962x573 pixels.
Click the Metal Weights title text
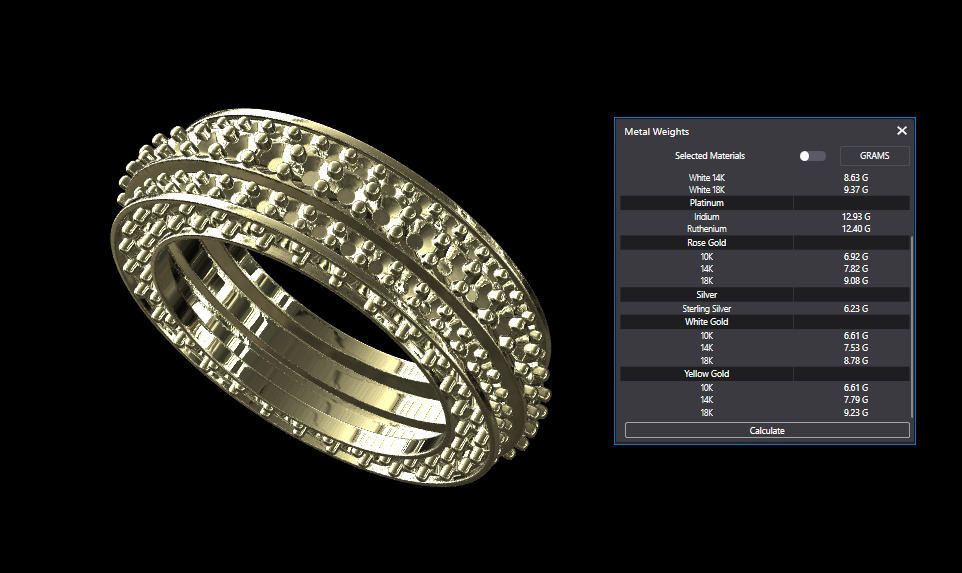point(656,132)
